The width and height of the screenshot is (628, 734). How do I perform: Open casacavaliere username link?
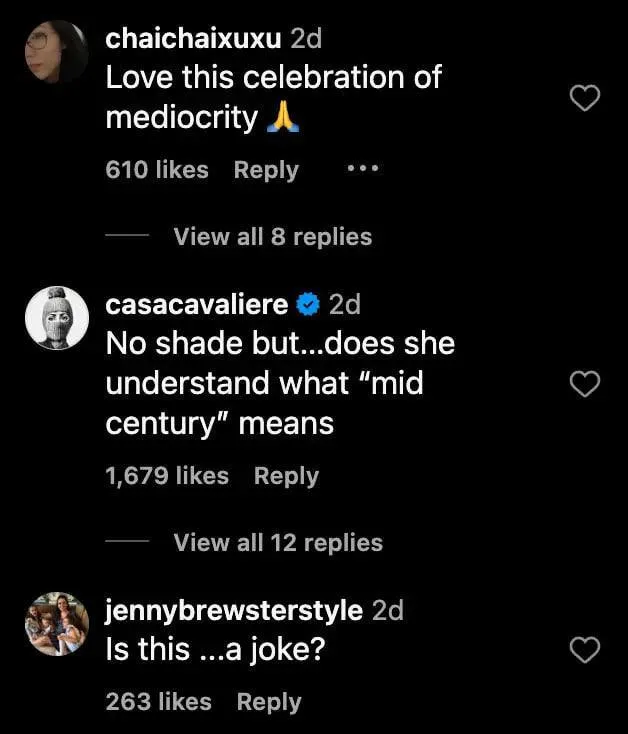click(x=197, y=303)
